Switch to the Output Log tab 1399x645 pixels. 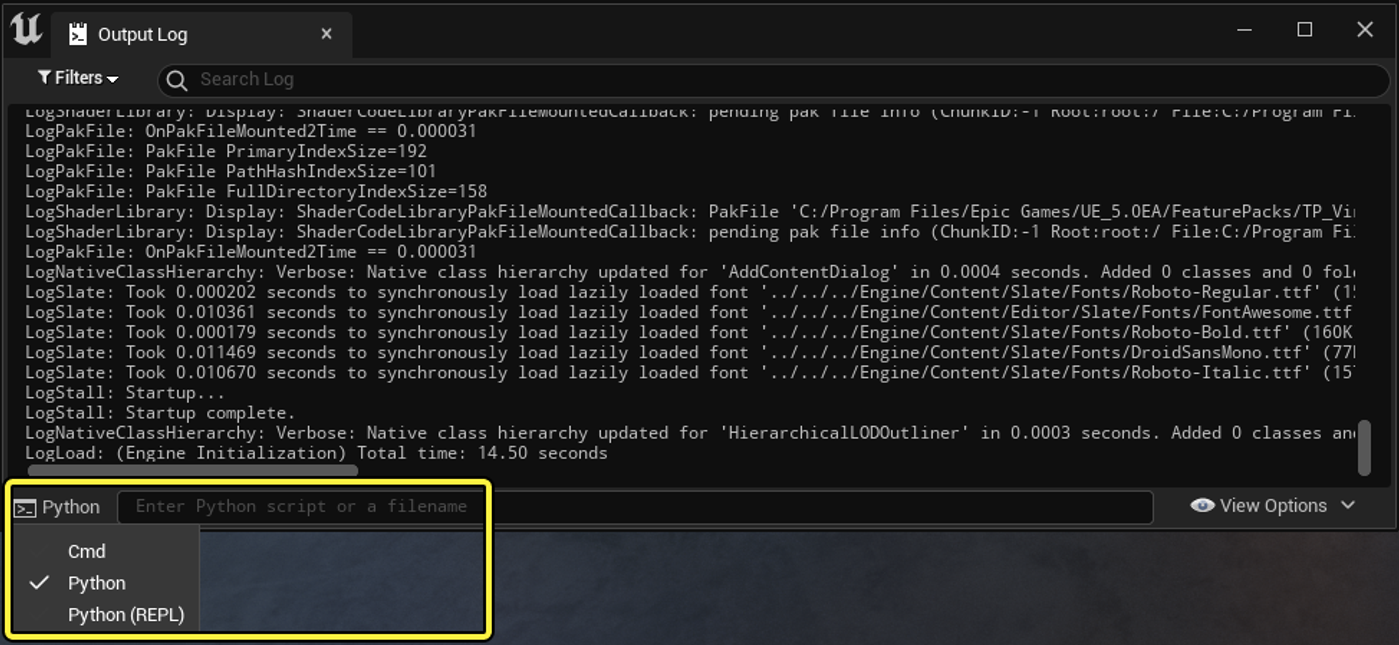(142, 33)
